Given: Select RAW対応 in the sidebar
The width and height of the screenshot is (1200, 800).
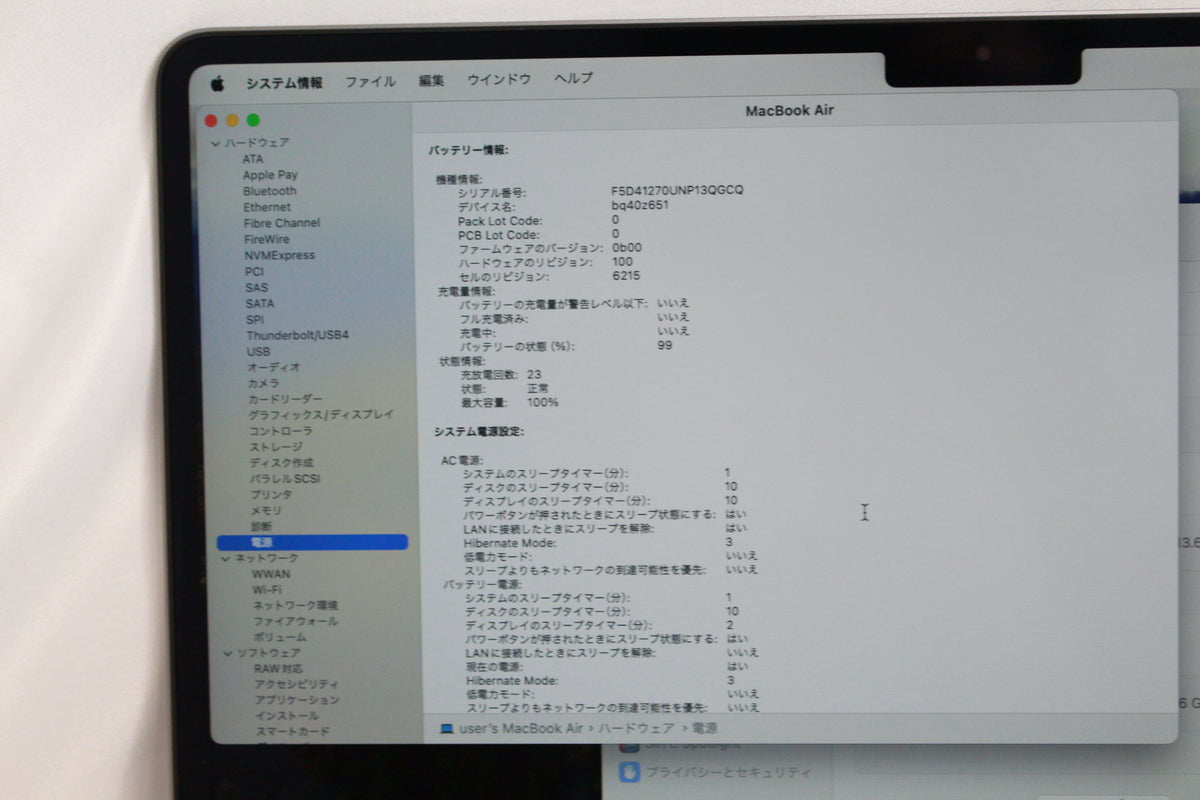Looking at the screenshot, I should 278,668.
